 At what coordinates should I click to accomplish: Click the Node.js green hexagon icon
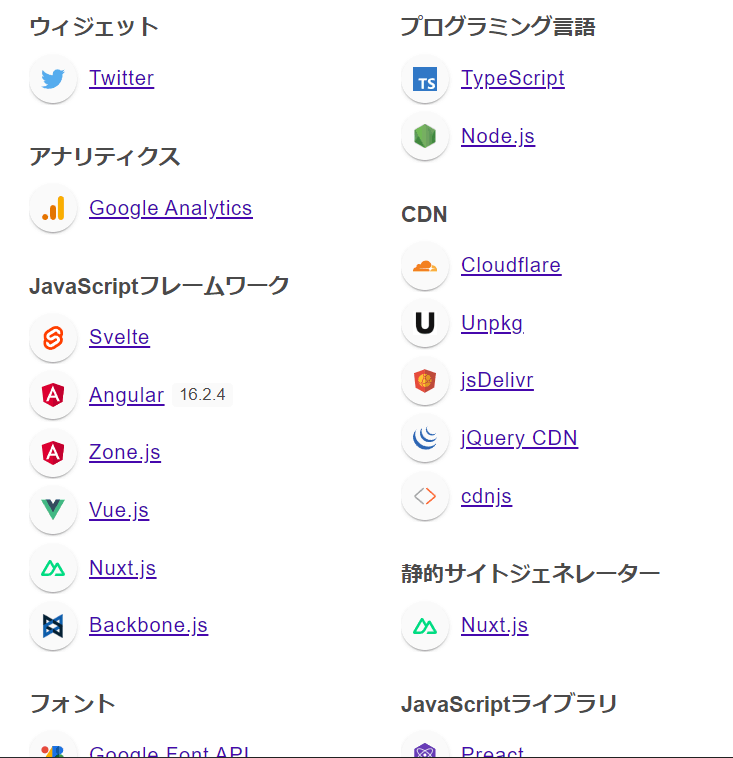425,136
